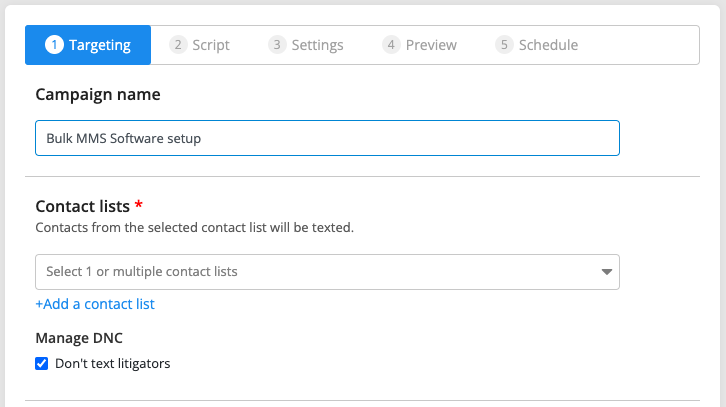Go to the Settings step tab
The width and height of the screenshot is (726, 407).
pyautogui.click(x=306, y=45)
